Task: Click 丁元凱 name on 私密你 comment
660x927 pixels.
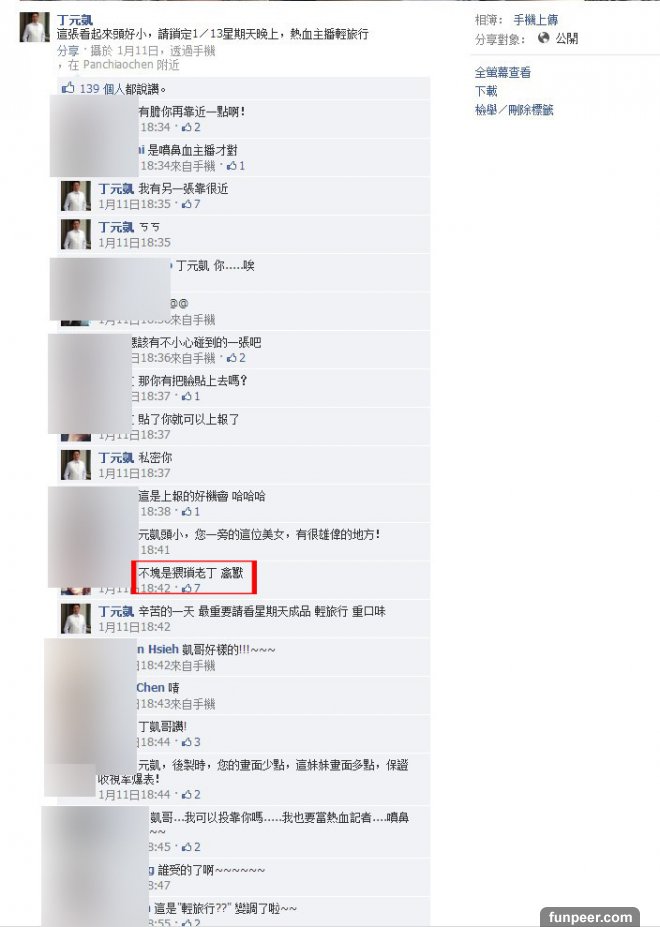Action: click(116, 458)
